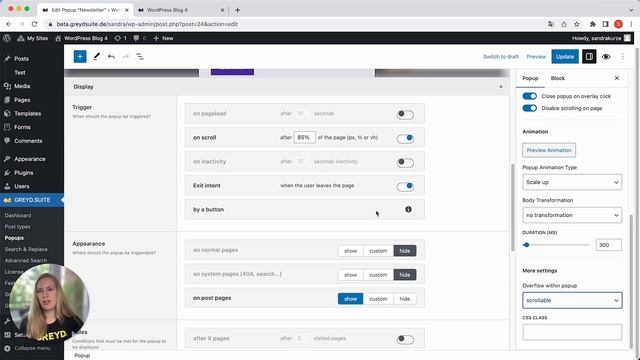Toggle Disable scrolling on page

pos(529,108)
